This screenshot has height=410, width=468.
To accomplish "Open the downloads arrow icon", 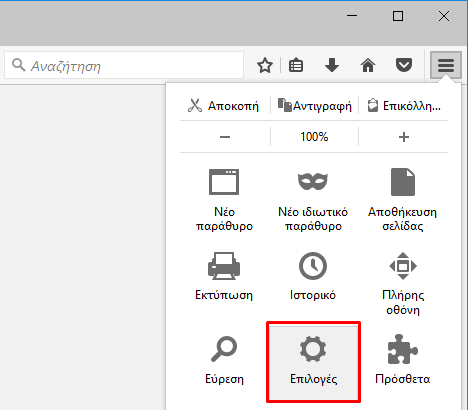I will (332, 65).
